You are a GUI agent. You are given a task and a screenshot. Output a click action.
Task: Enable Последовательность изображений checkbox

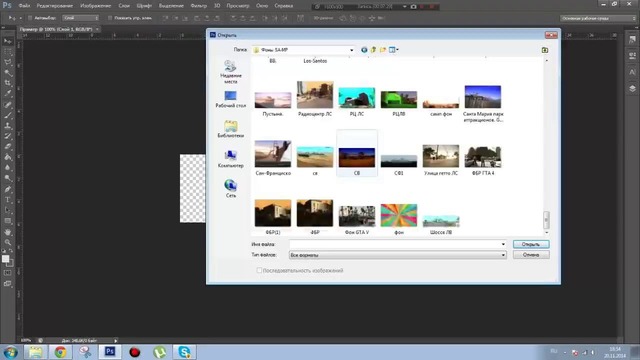point(259,270)
